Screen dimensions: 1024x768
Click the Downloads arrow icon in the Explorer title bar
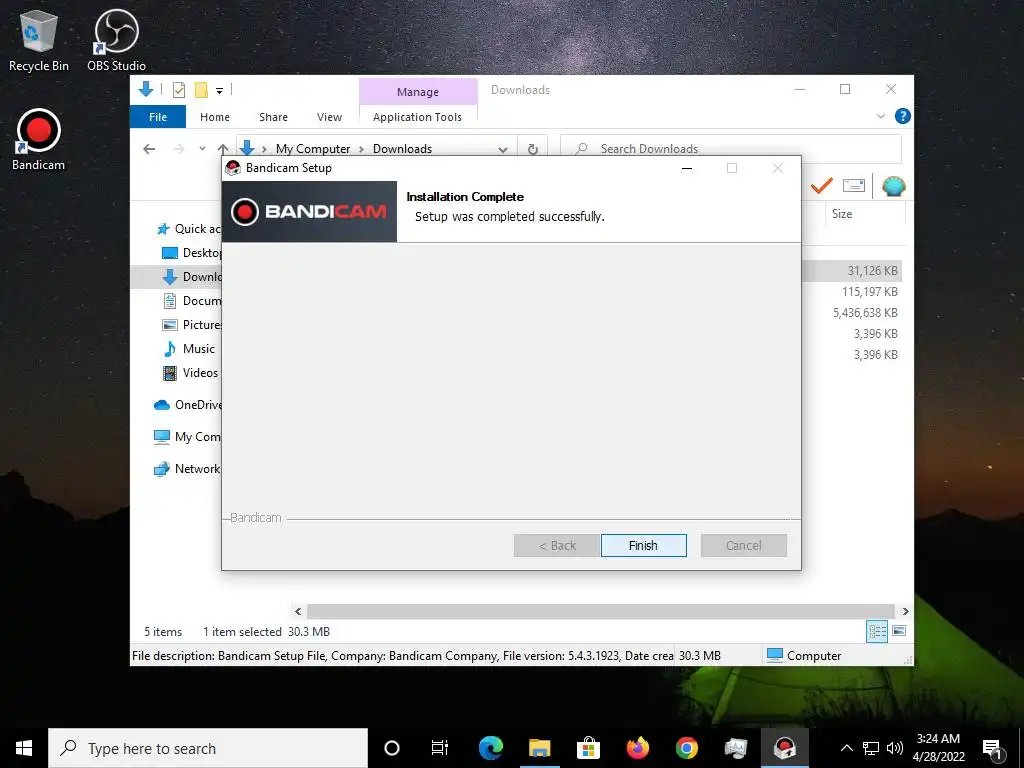click(146, 89)
